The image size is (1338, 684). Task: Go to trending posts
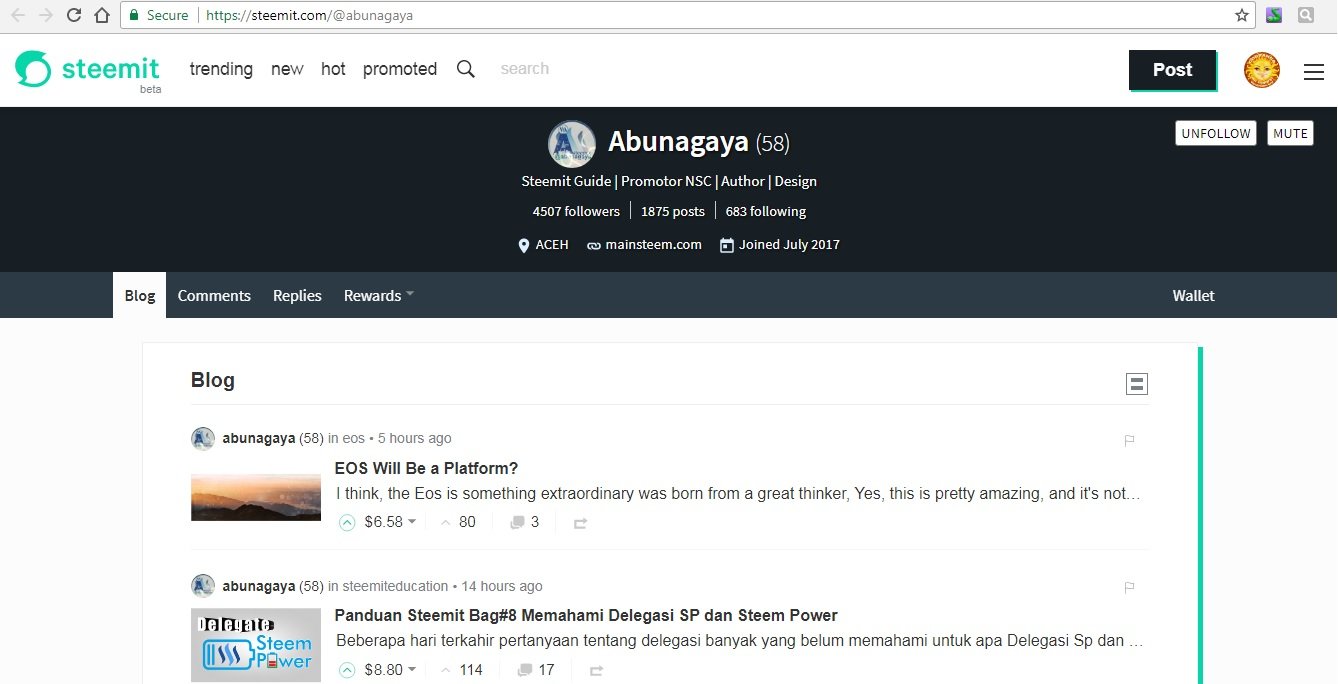[x=221, y=69]
